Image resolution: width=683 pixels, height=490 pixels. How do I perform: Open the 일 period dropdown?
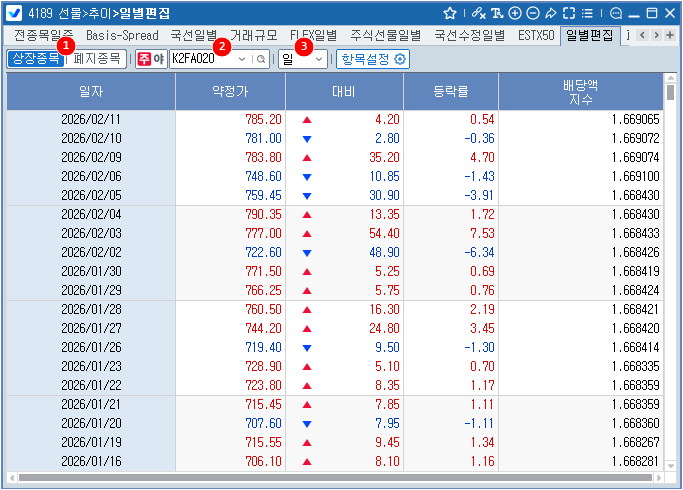coord(304,59)
